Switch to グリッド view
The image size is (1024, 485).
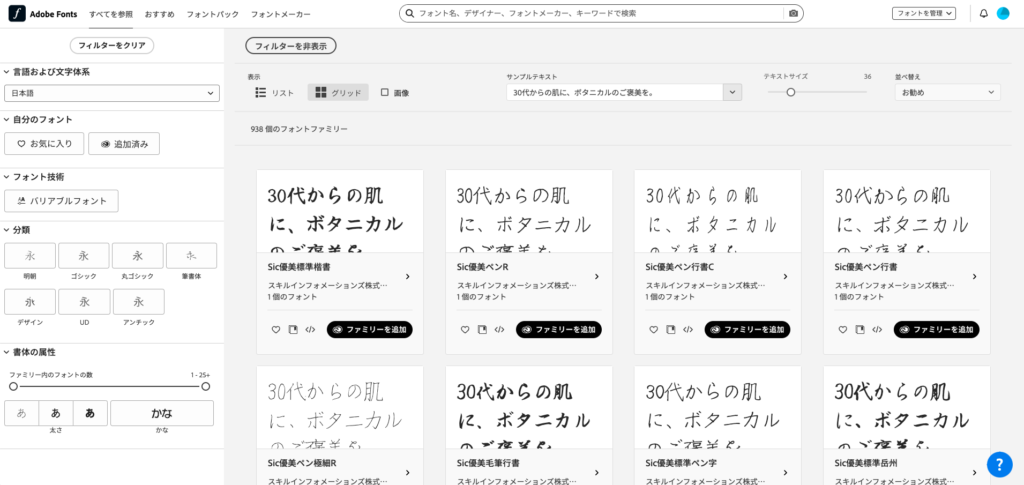338,93
